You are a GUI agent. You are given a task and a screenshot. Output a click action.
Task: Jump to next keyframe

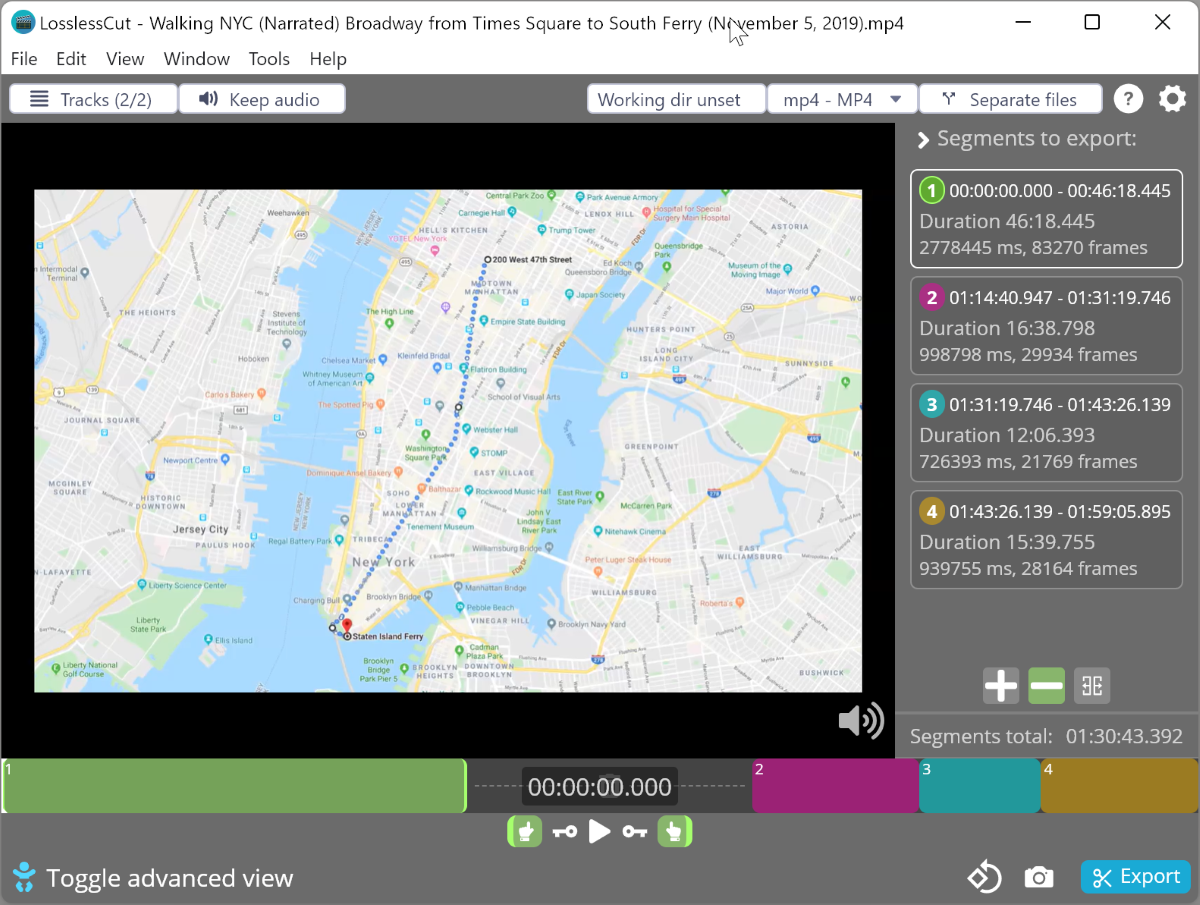[635, 831]
